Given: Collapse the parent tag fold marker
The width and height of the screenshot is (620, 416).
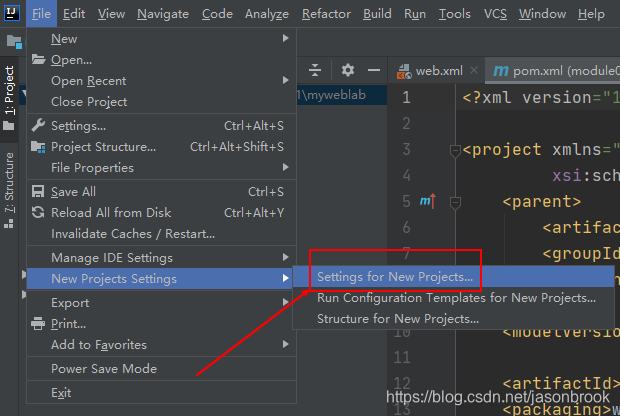Looking at the screenshot, I should point(455,202).
